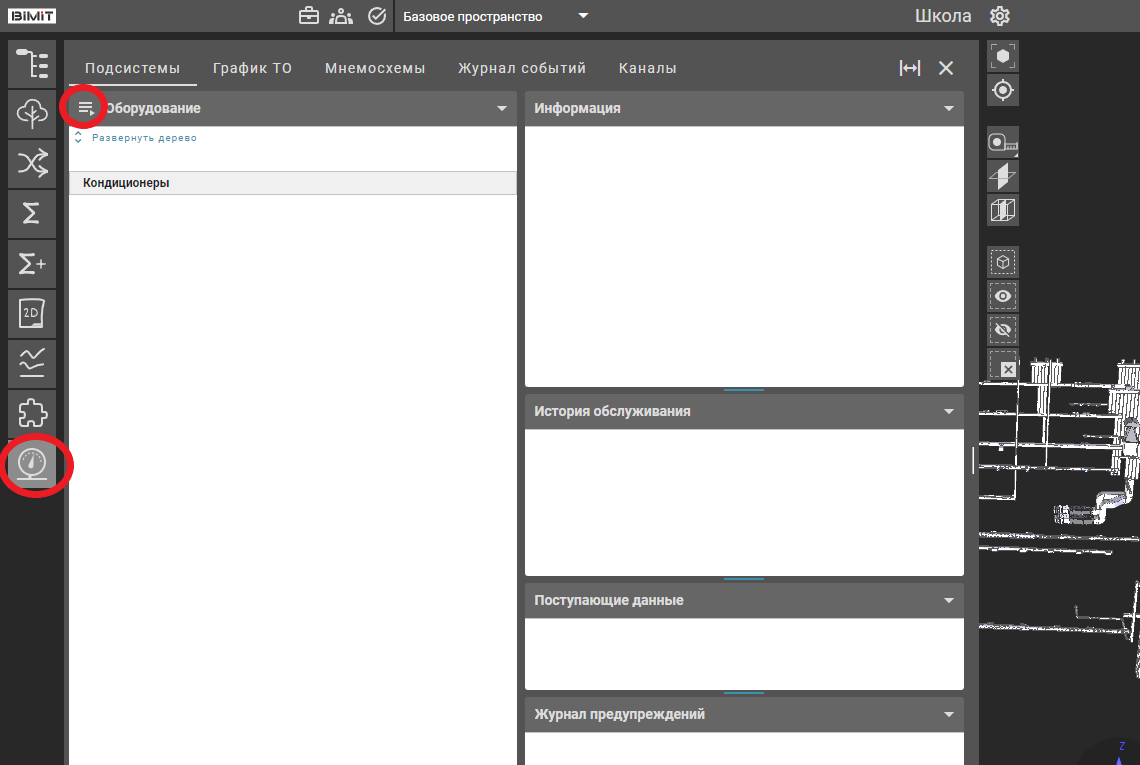
Task: Activate the section plane tool
Action: [x=1002, y=177]
